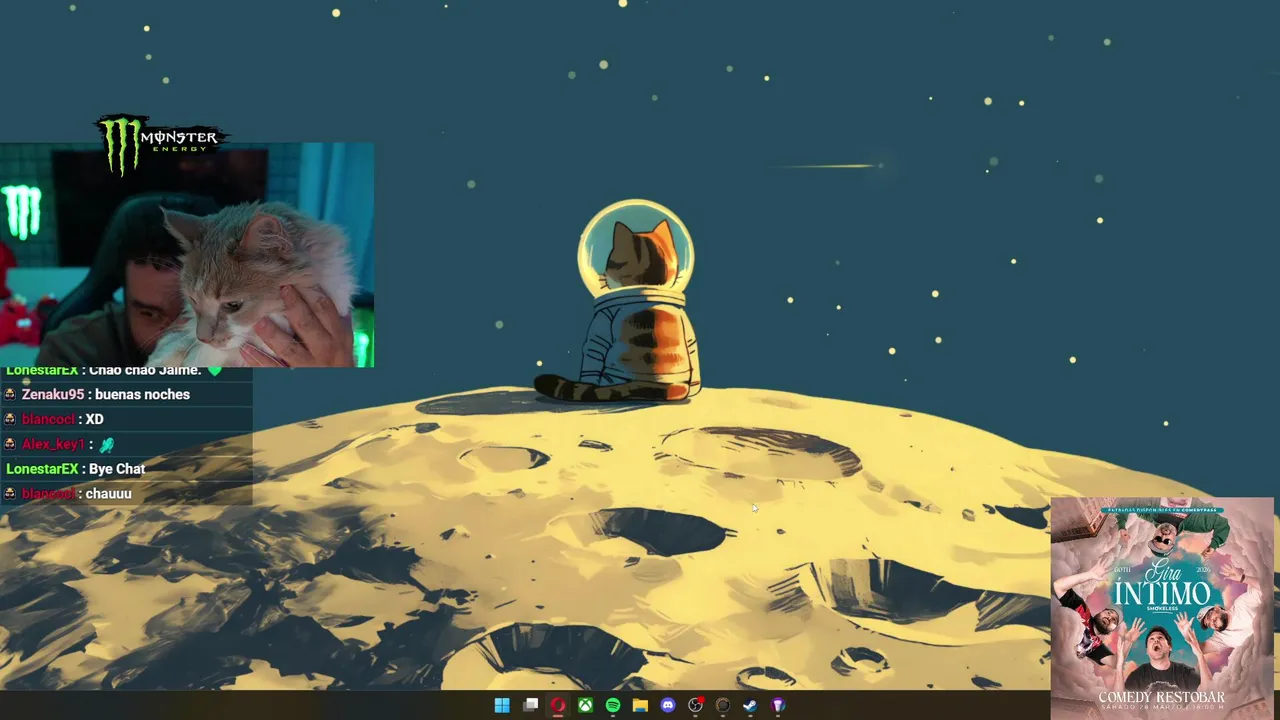The height and width of the screenshot is (720, 1280).
Task: Open the Windows Start menu
Action: pyautogui.click(x=502, y=705)
